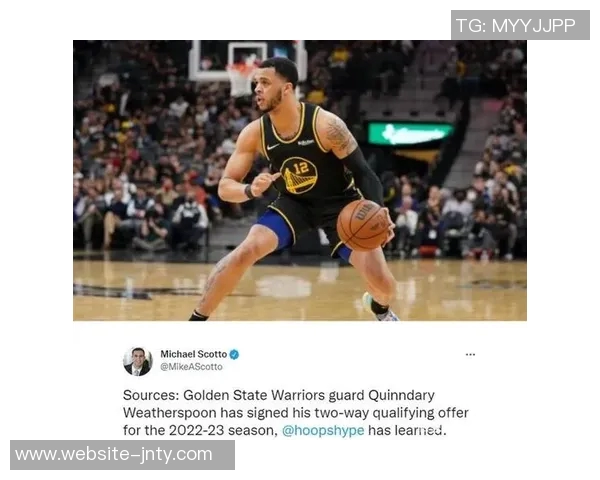Screen dimensions: 600x480
Task: Click the green illuminated arena sign
Action: coord(410,134)
